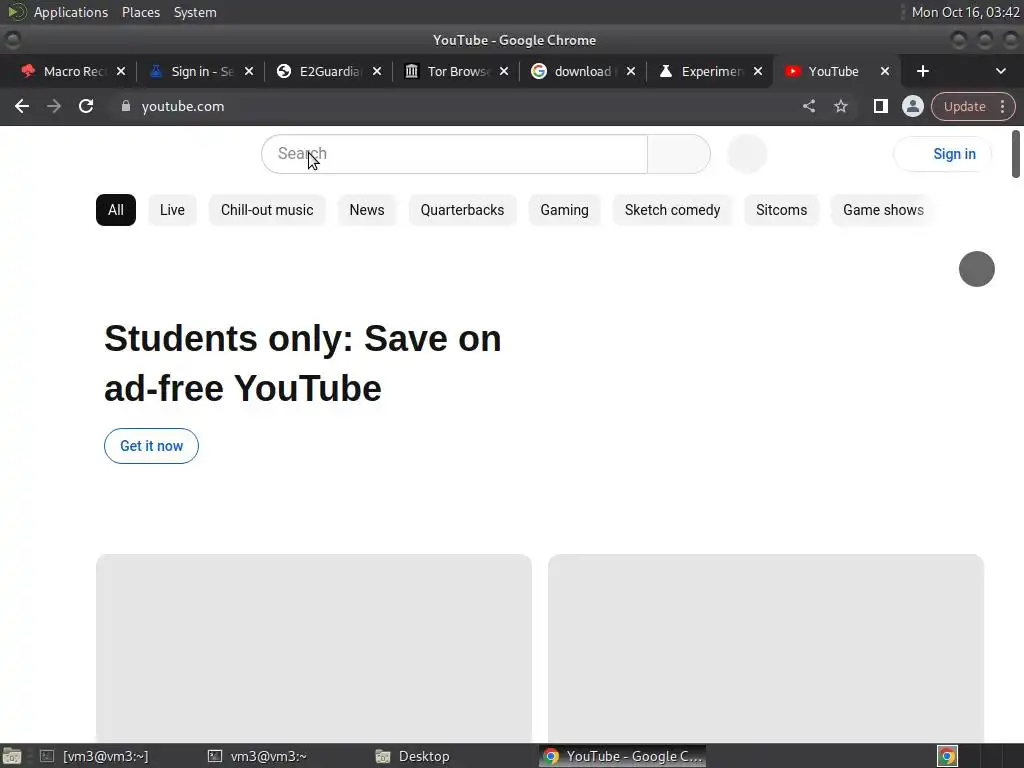The width and height of the screenshot is (1024, 768).
Task: Open the Chrome side panel icon
Action: [x=880, y=106]
